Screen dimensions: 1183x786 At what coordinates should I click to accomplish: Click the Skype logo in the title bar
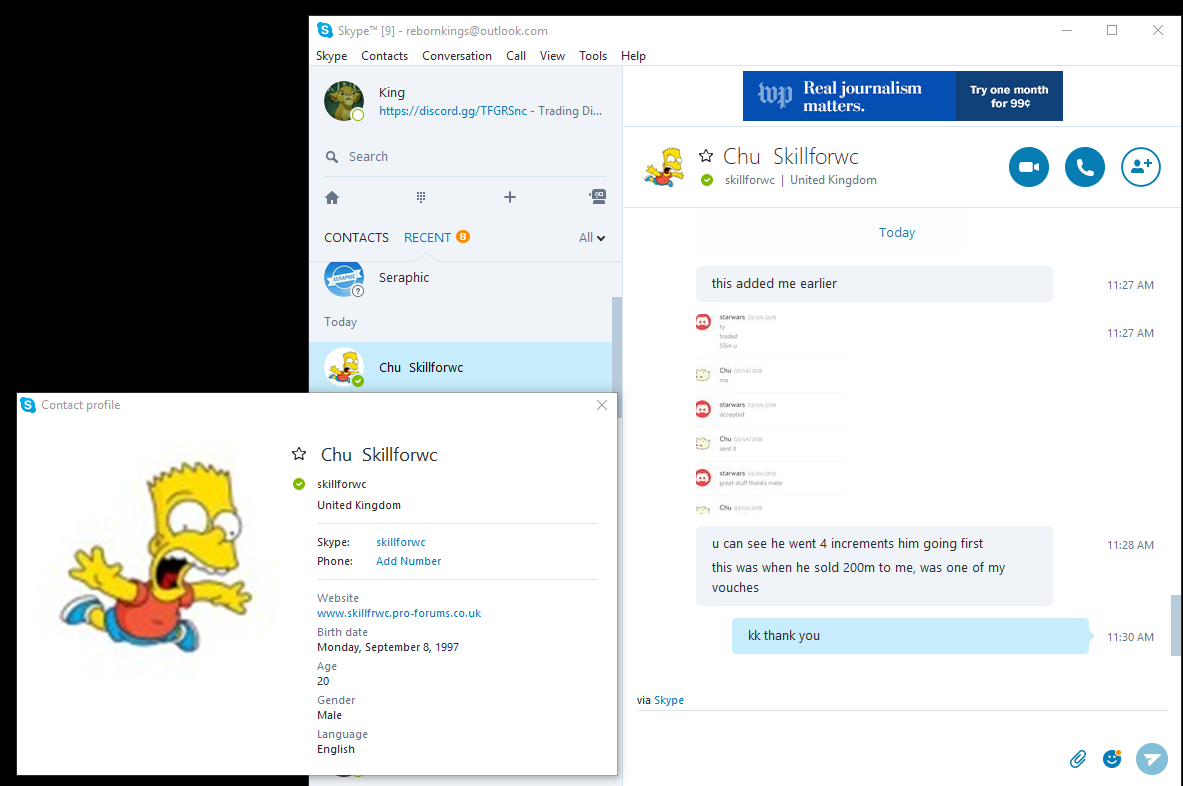(324, 30)
